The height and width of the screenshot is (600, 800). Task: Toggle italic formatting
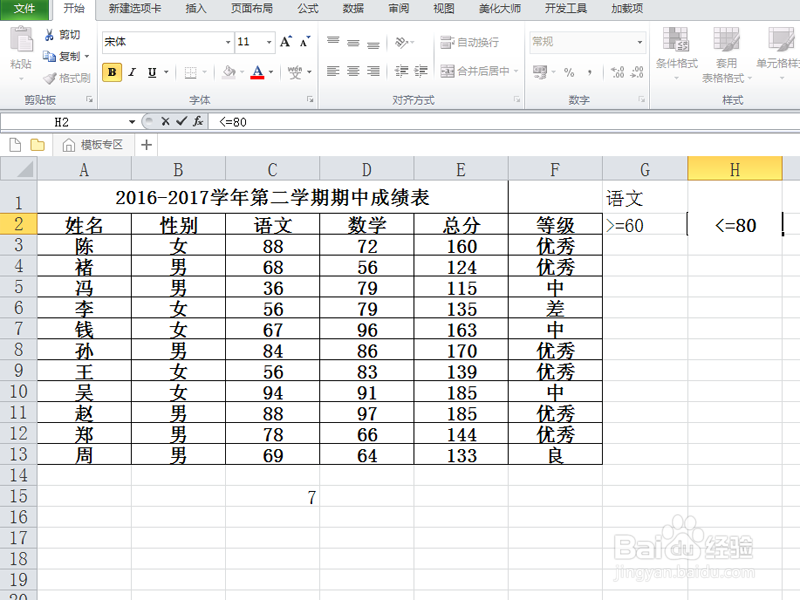click(133, 72)
